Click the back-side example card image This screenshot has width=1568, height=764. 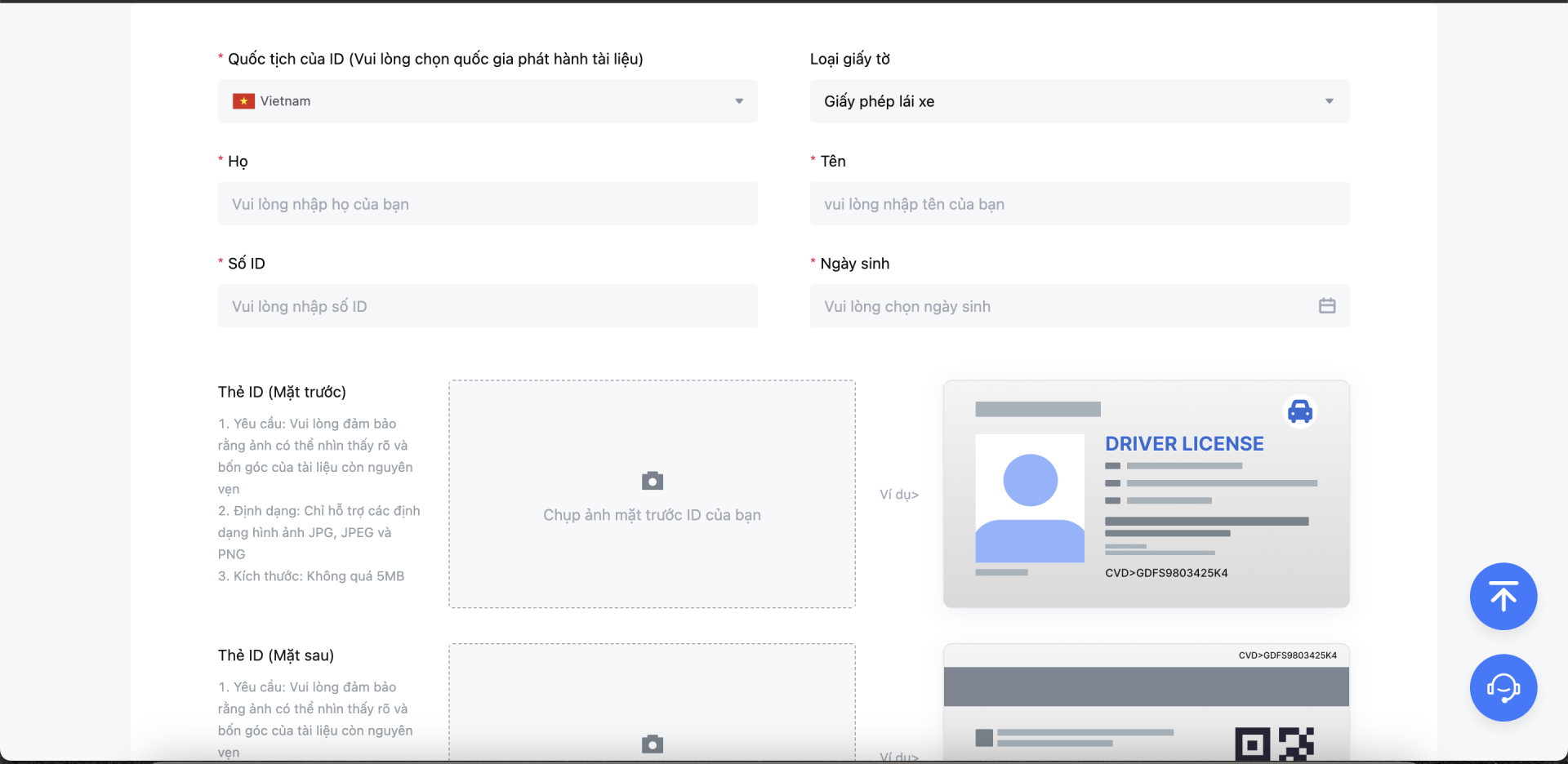tap(1147, 704)
